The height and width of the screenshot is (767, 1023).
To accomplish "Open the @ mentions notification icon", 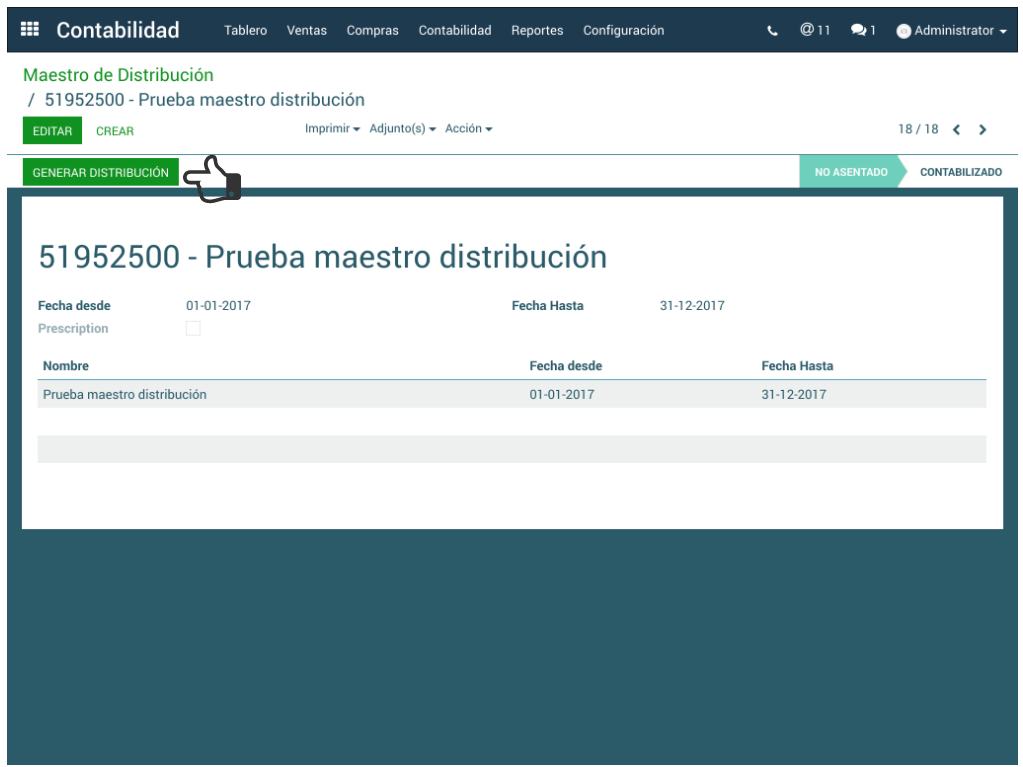I will 815,30.
